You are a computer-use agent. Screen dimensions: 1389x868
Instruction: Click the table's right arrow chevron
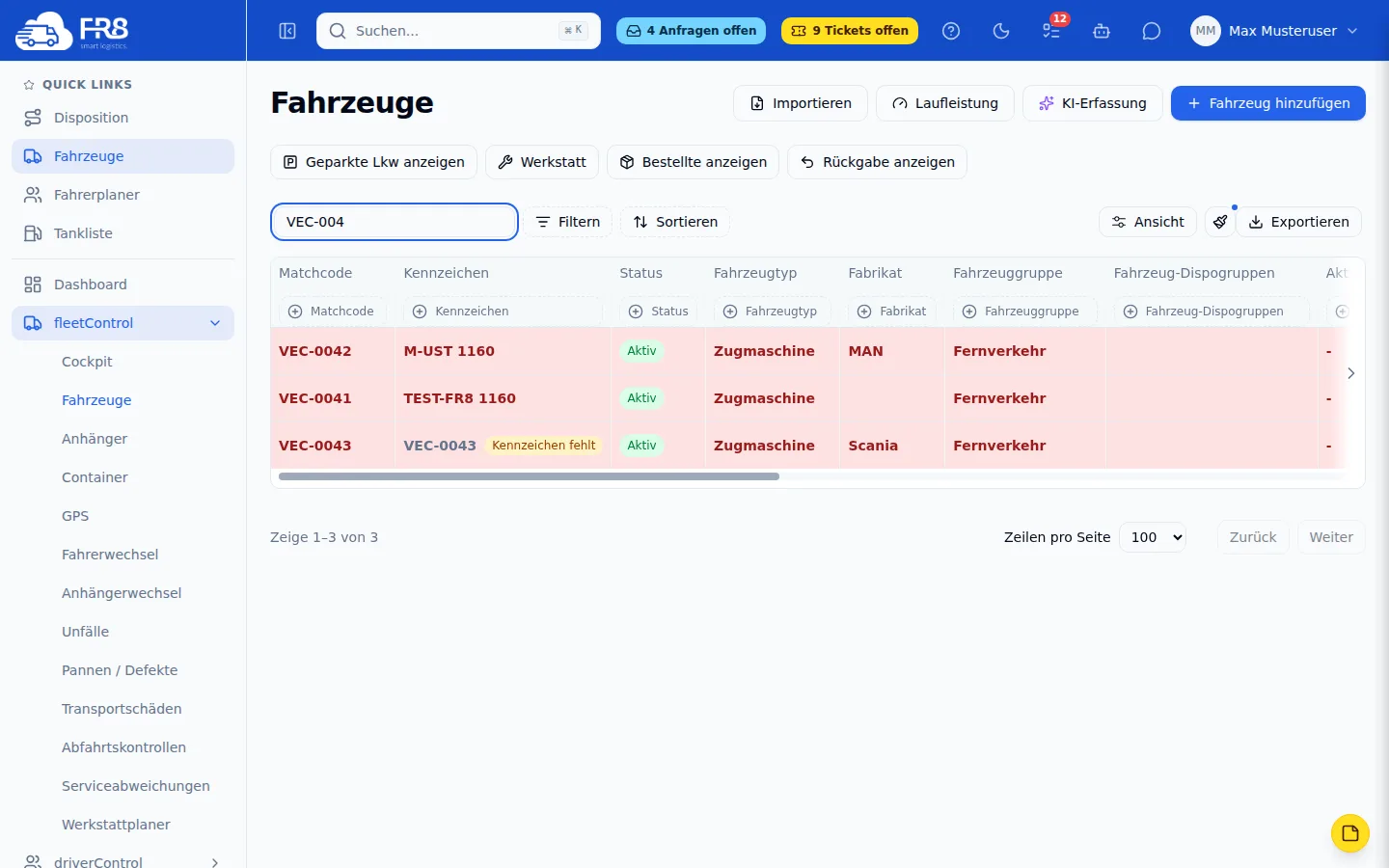point(1351,373)
